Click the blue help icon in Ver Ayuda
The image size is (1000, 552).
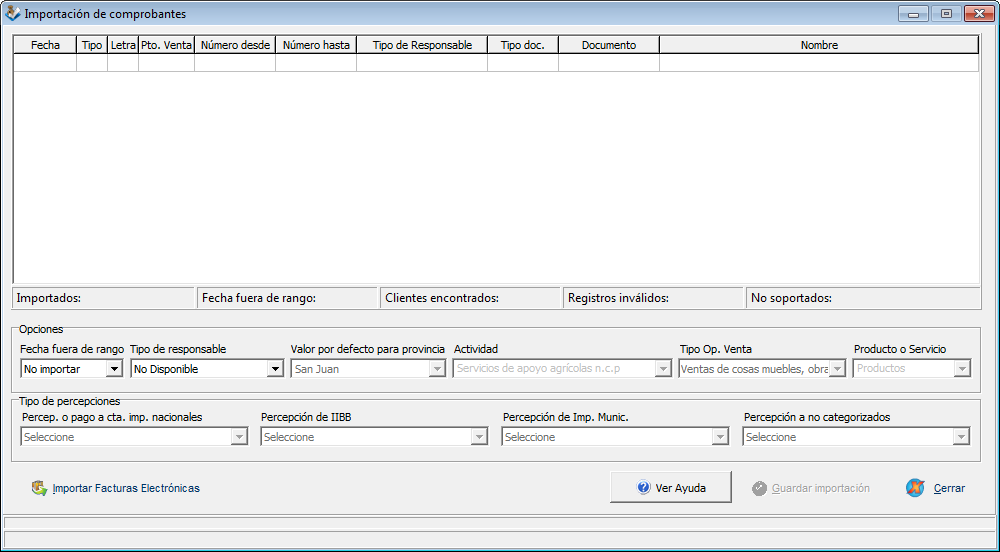[644, 488]
